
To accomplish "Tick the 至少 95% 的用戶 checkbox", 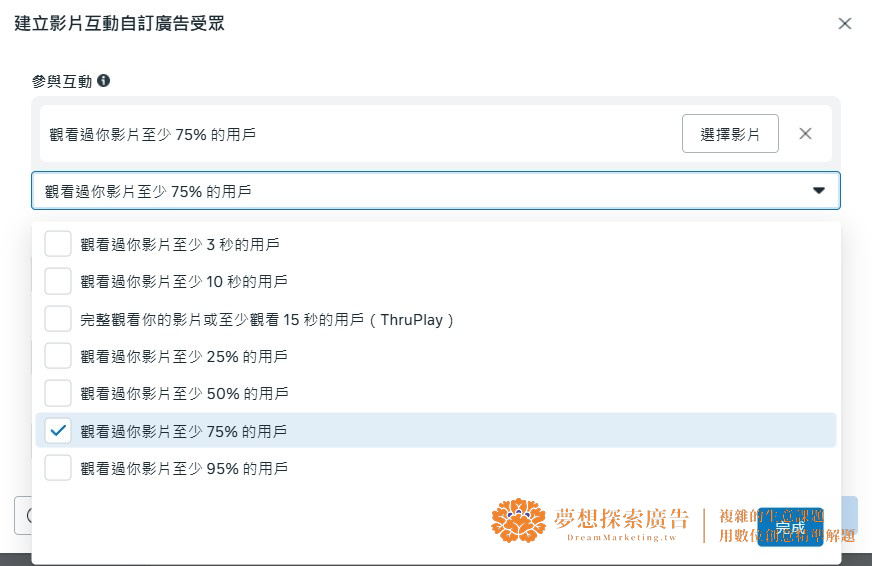I will [x=58, y=468].
